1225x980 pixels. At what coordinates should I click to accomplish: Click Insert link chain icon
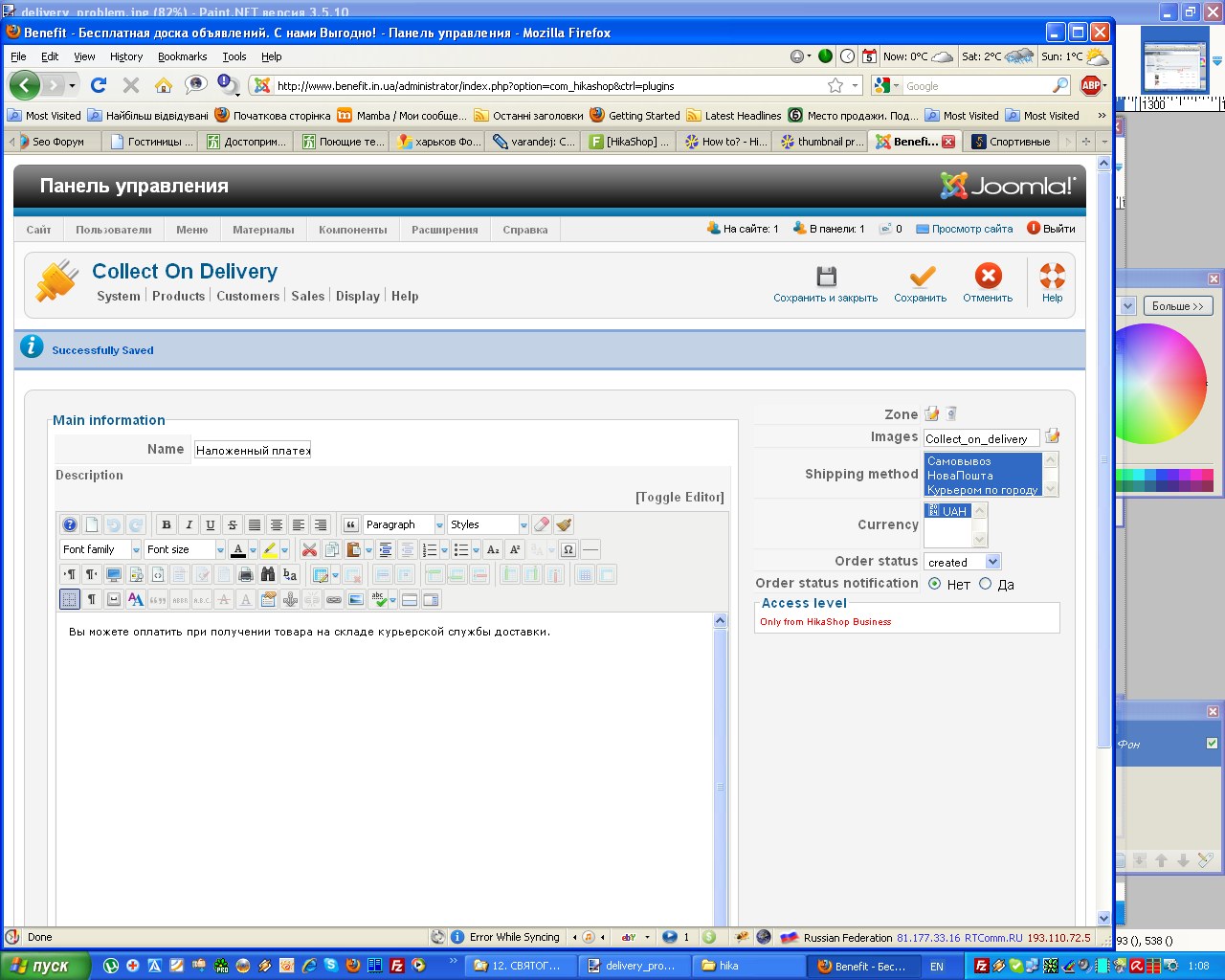coord(334,599)
